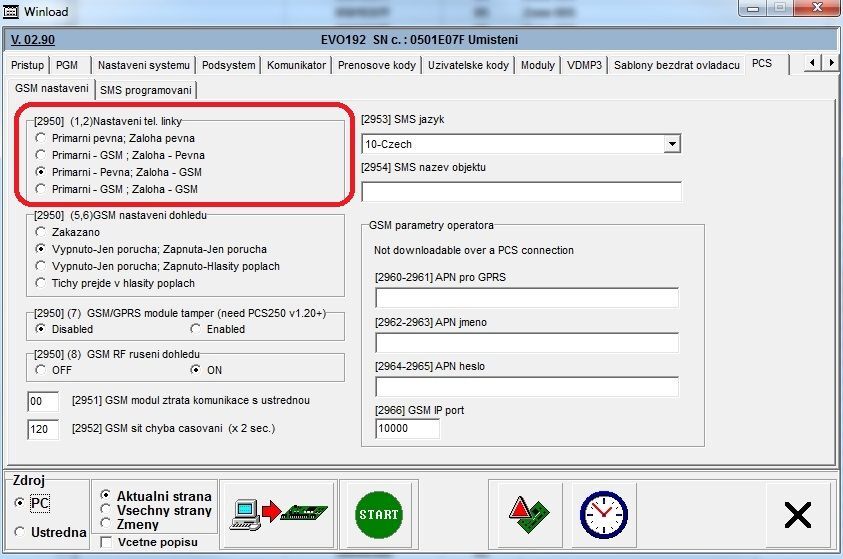The height and width of the screenshot is (559, 843).
Task: Open the Uzivatelske kody tab
Action: coord(469,65)
